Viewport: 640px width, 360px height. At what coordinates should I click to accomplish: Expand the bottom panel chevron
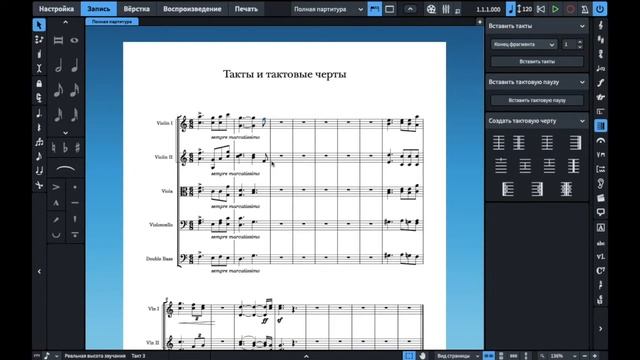click(x=306, y=356)
